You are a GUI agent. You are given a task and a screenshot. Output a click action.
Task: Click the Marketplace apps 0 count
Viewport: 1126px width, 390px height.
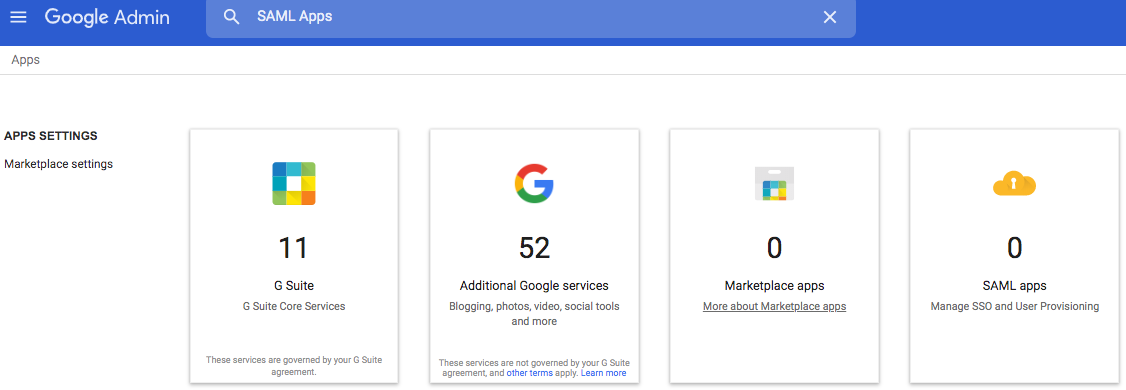(x=774, y=248)
